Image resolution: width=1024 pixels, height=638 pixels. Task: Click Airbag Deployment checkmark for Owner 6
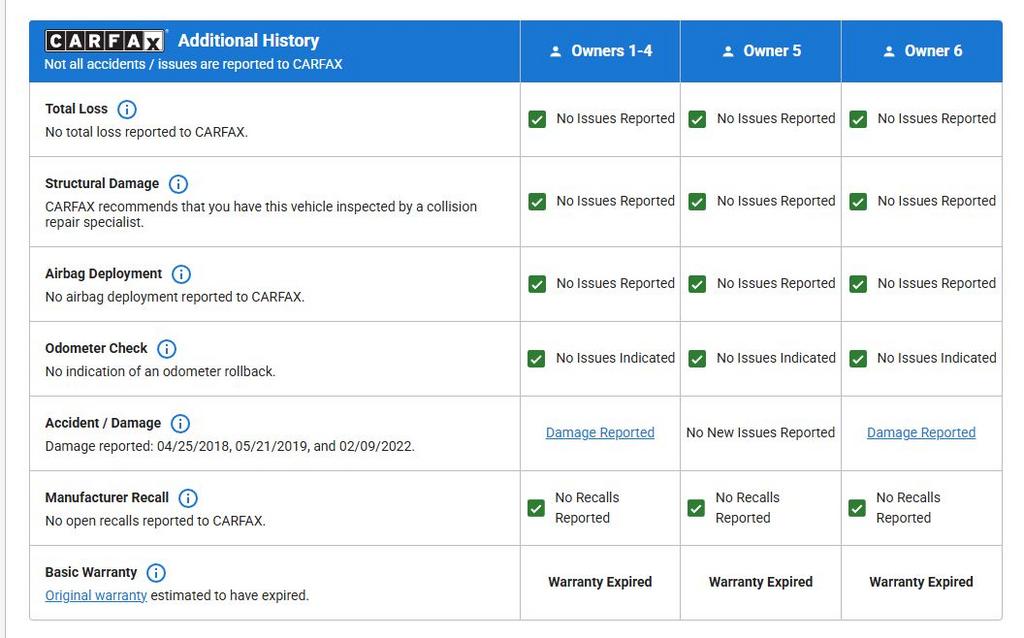point(858,284)
